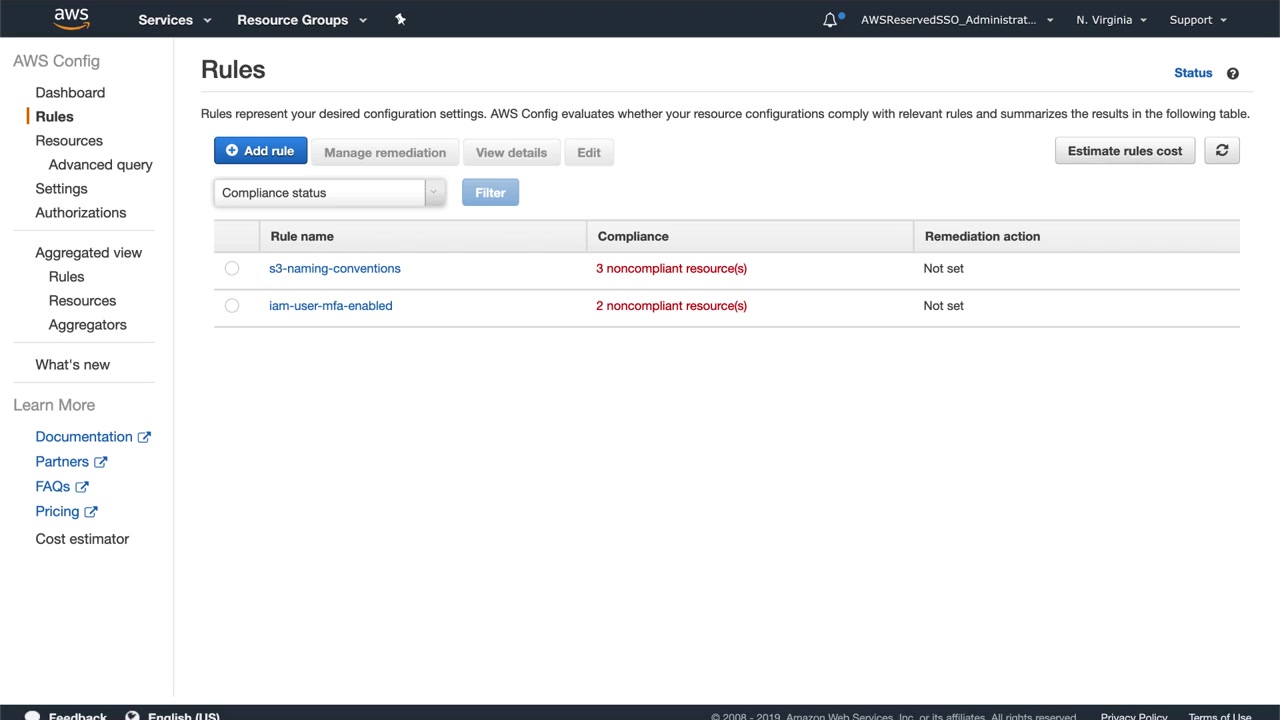The height and width of the screenshot is (720, 1280).
Task: Open the Support dropdown menu
Action: [x=1197, y=20]
